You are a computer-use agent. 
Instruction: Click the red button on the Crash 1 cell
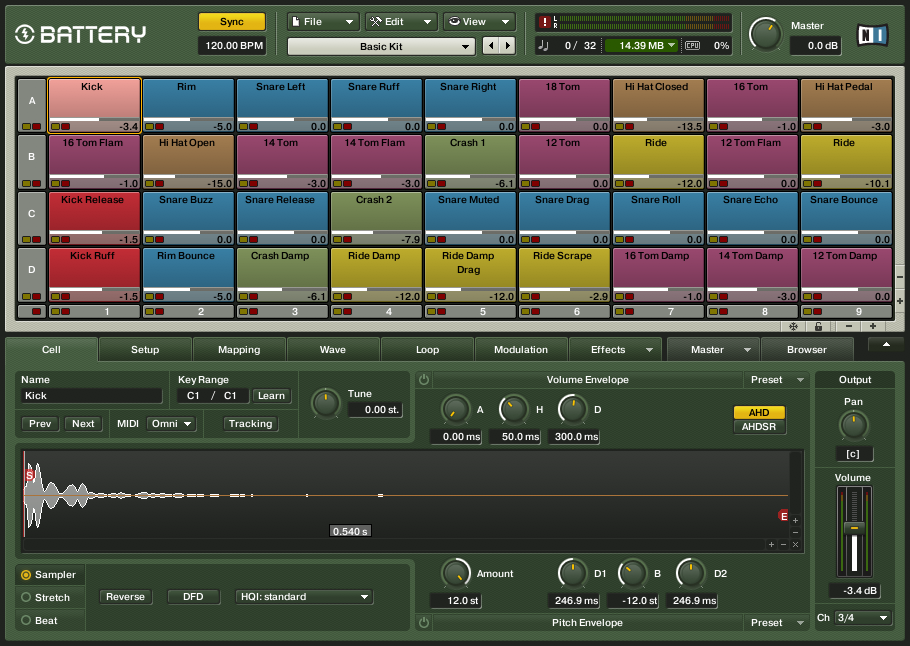coord(441,183)
